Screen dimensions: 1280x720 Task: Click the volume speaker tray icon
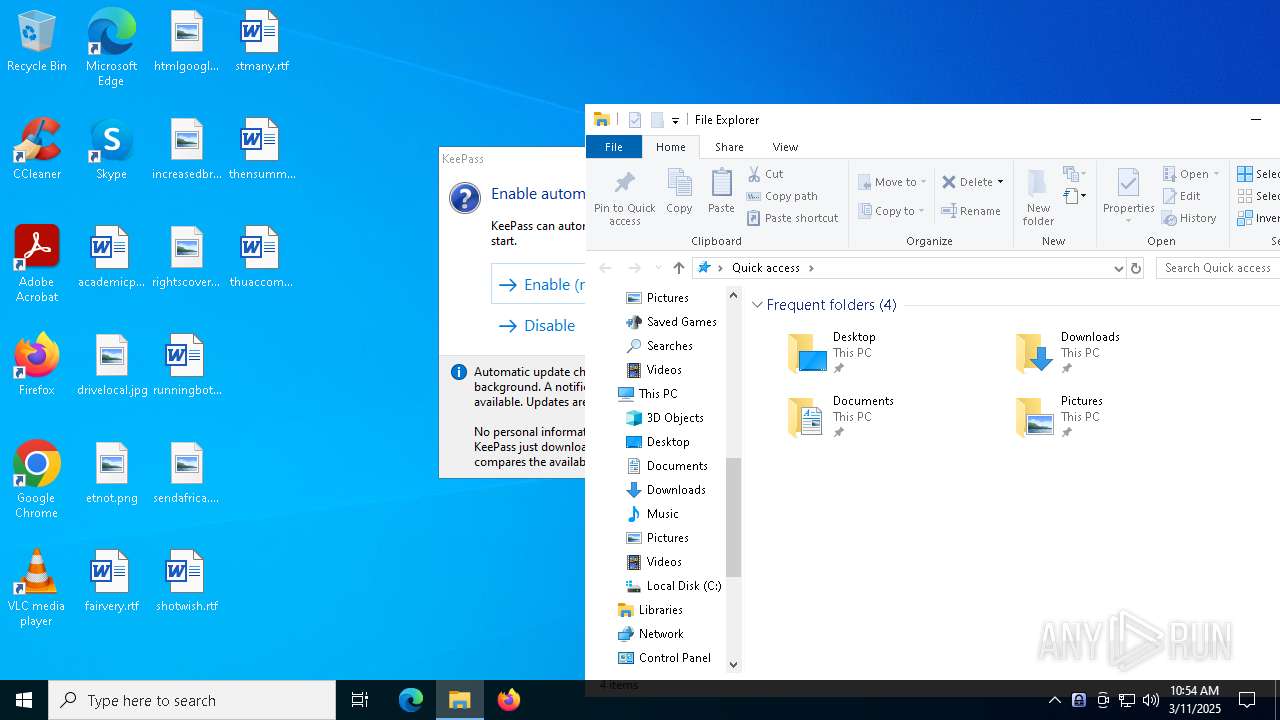point(1151,700)
